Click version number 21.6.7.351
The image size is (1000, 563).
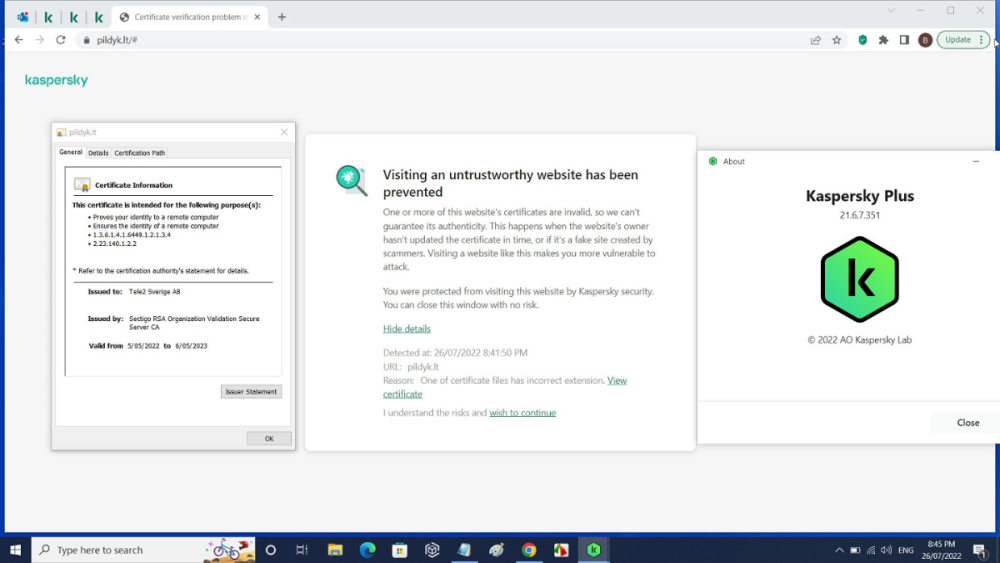tap(860, 216)
